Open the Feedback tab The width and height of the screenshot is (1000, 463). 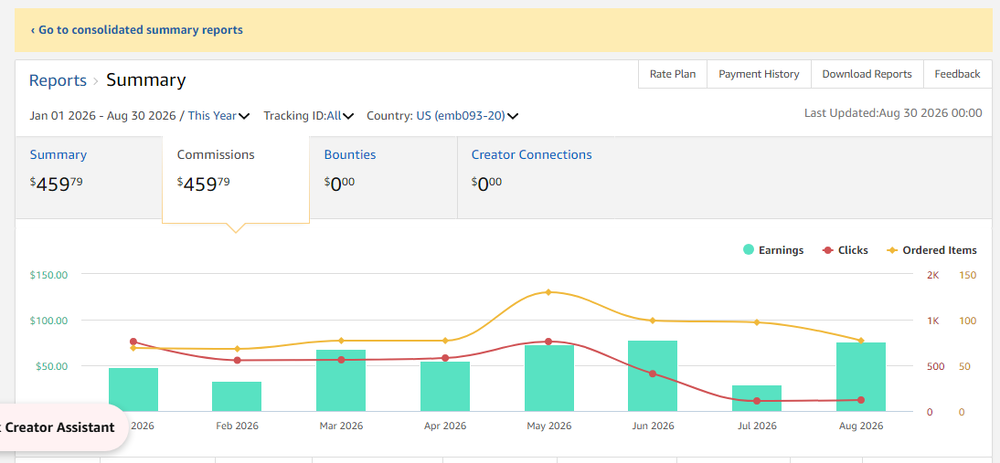tap(957, 74)
